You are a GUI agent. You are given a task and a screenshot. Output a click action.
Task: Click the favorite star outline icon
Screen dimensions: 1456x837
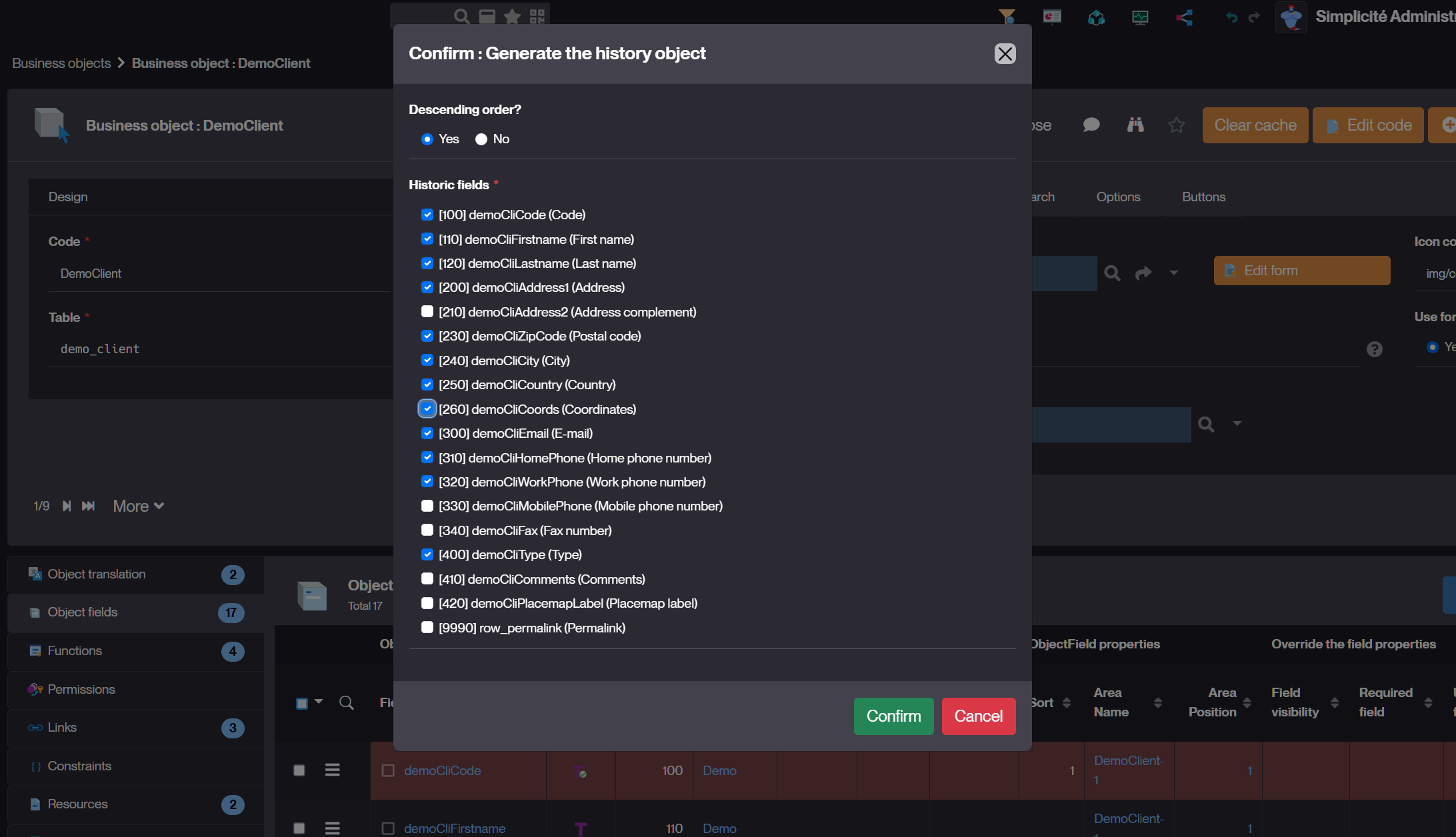1177,125
